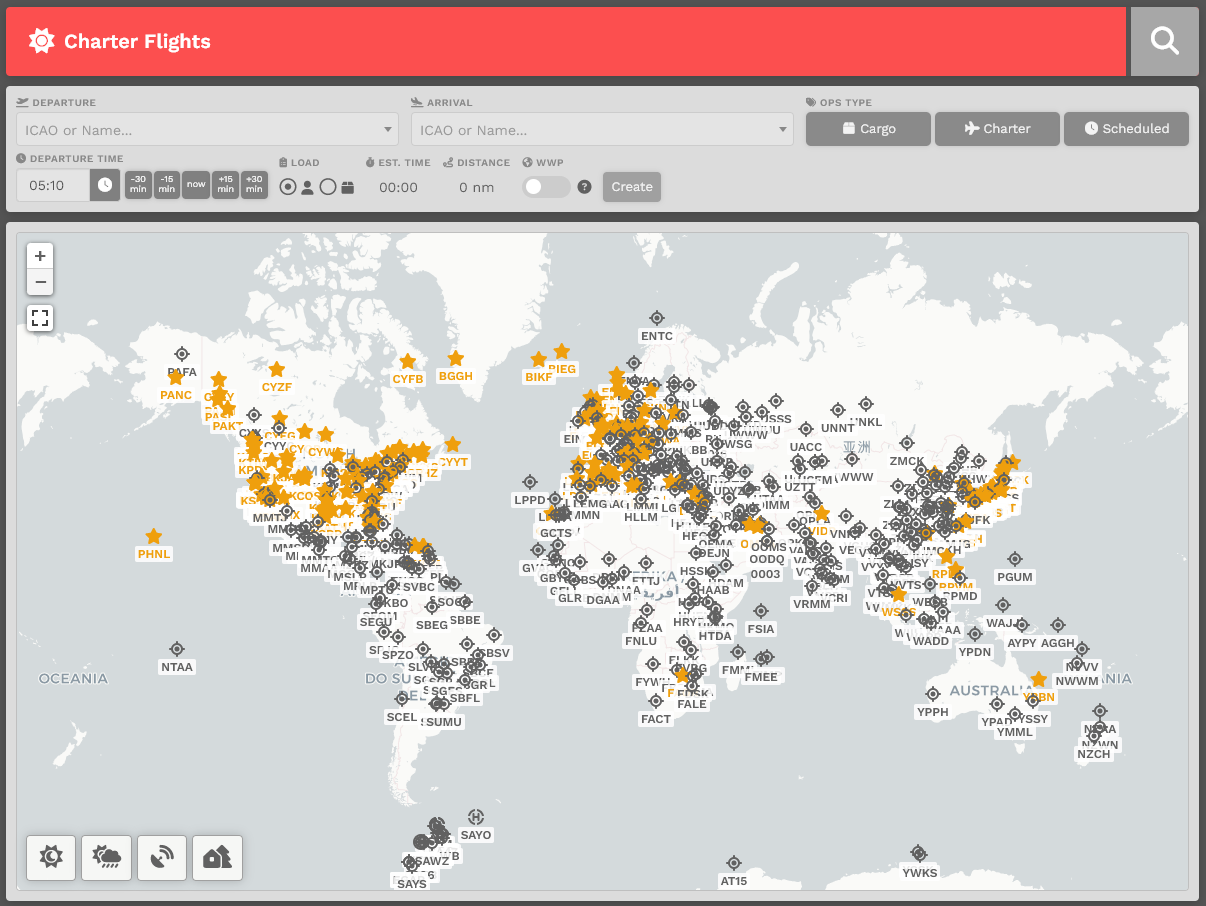Screen dimensions: 1206x906
Task: Zoom in on the map
Action: 40,256
